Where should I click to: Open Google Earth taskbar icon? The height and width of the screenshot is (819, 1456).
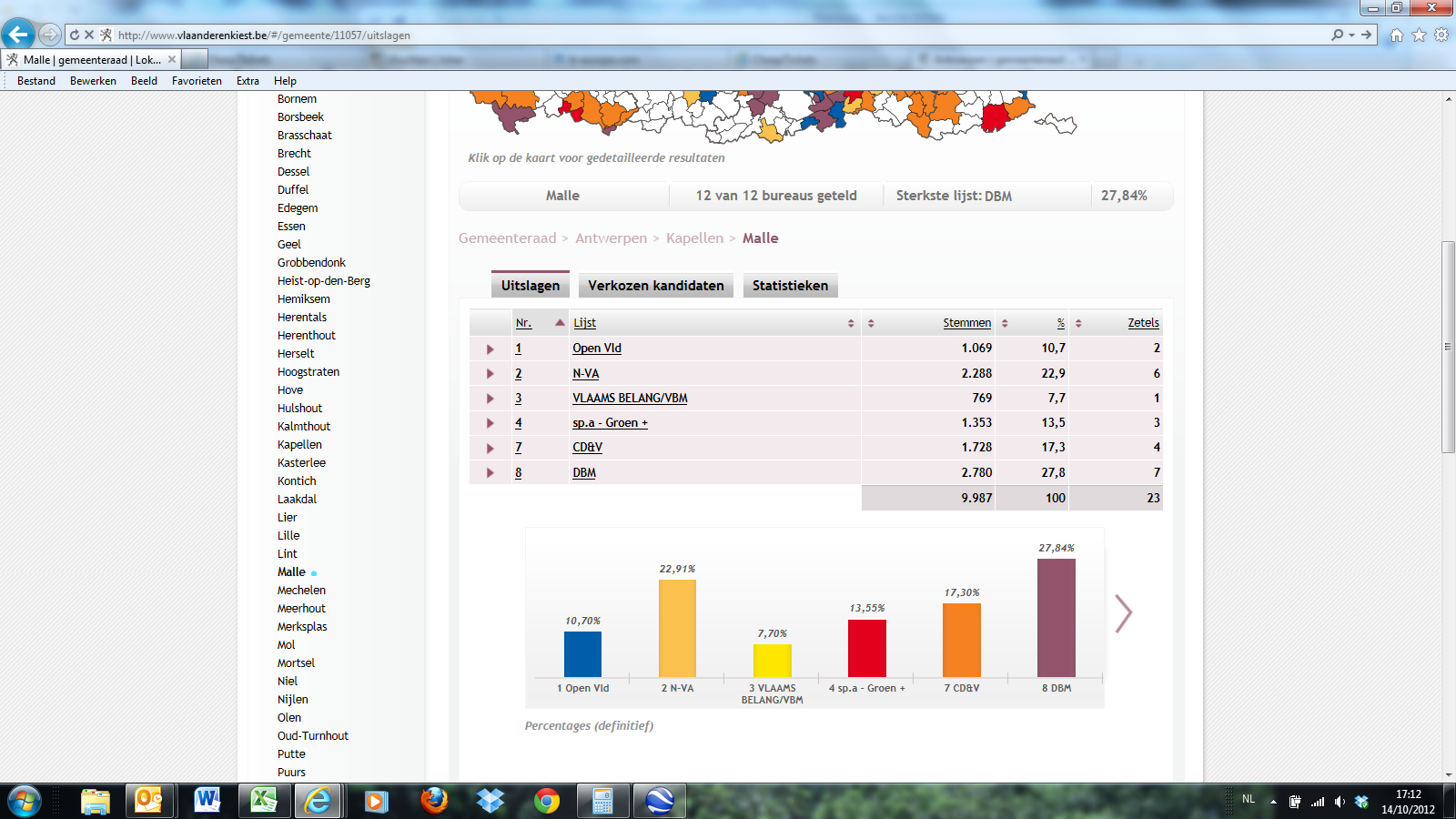click(x=659, y=802)
